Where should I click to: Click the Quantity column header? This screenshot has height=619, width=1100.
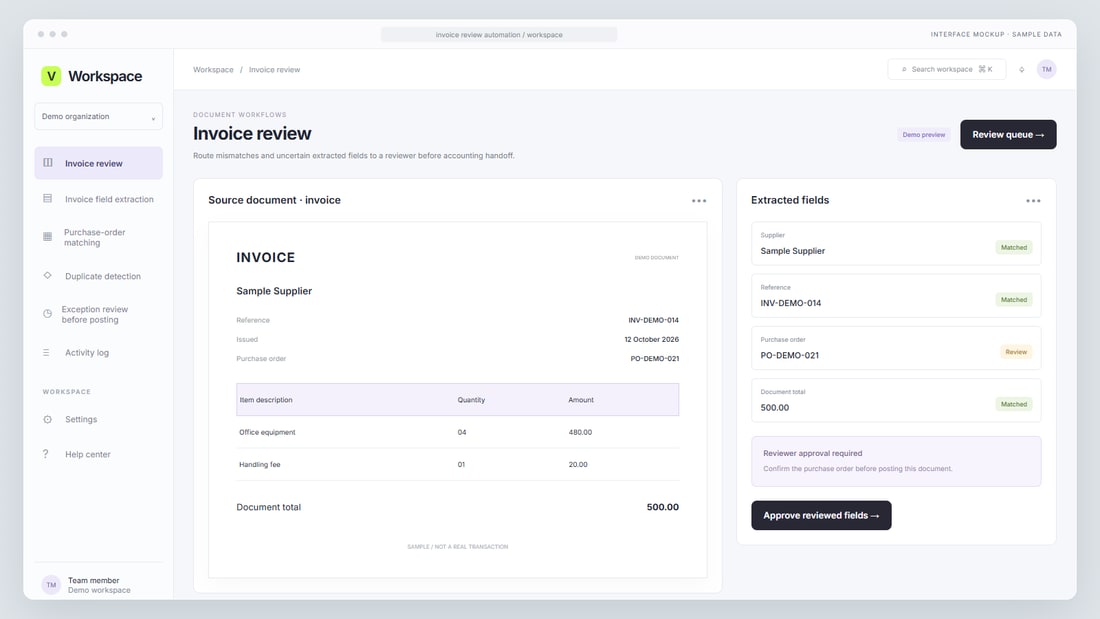point(471,400)
